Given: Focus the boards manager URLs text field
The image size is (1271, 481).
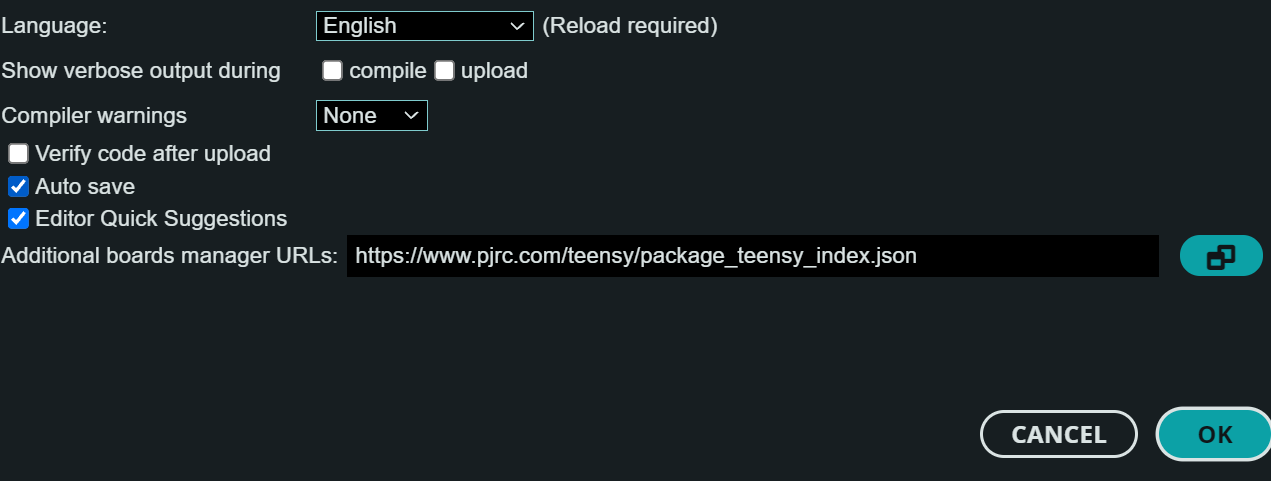Looking at the screenshot, I should 752,256.
